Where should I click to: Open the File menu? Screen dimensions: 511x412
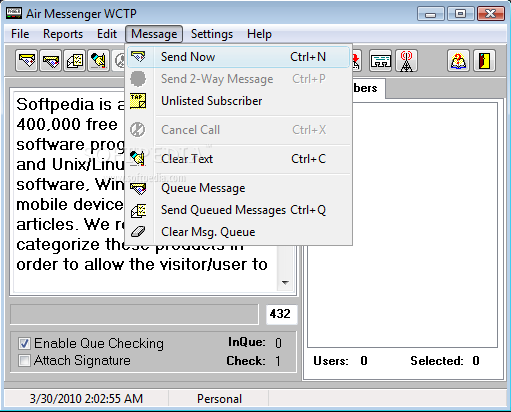[x=20, y=34]
